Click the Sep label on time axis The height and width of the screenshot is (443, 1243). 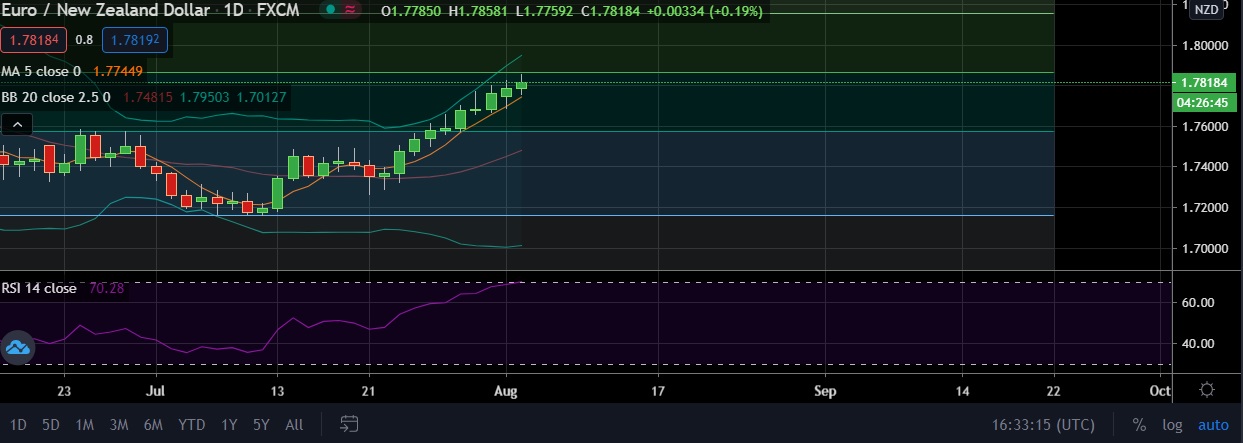824,390
